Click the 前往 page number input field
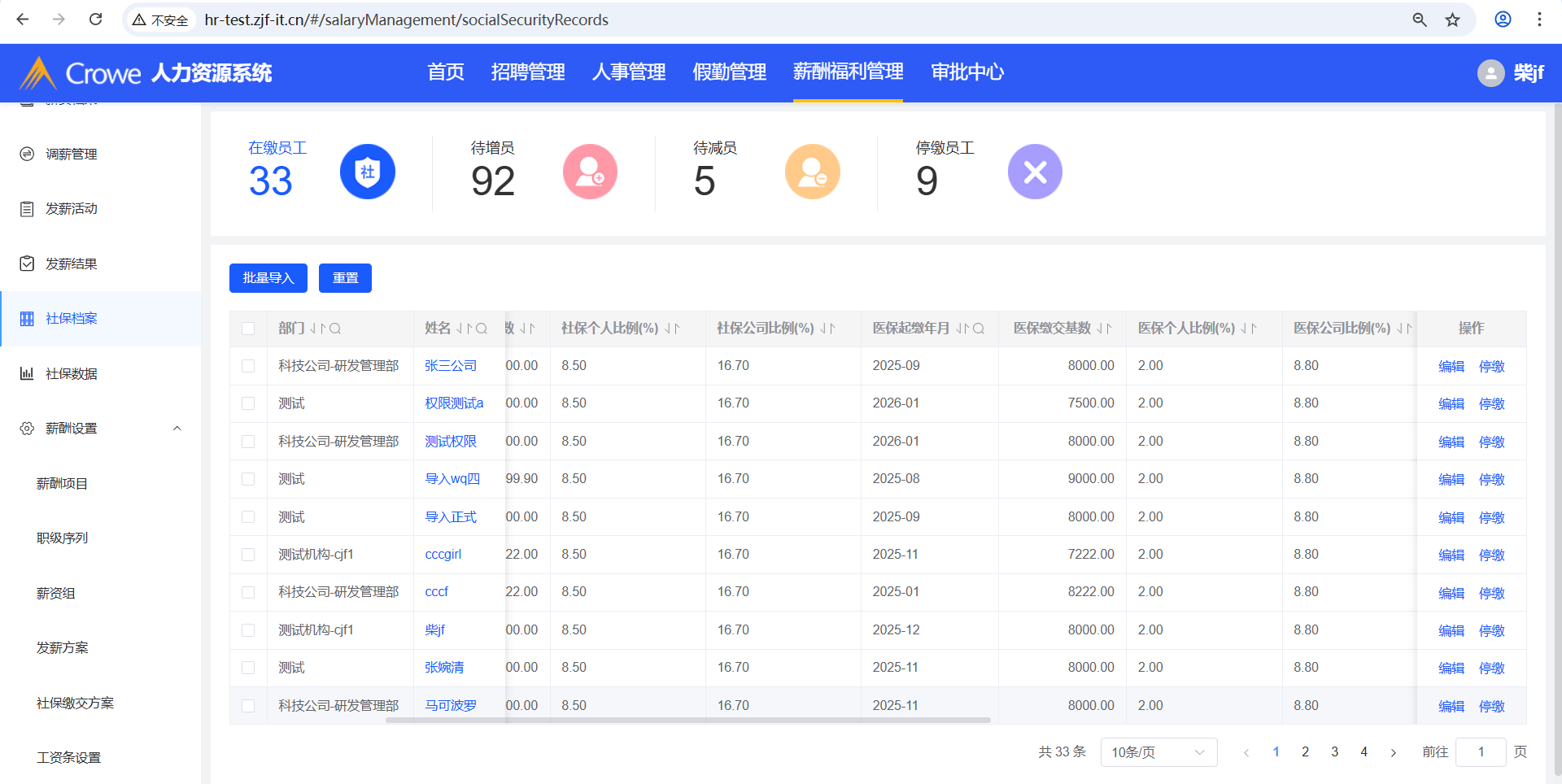Screen dimensions: 1562x784 pyautogui.click(x=1481, y=752)
